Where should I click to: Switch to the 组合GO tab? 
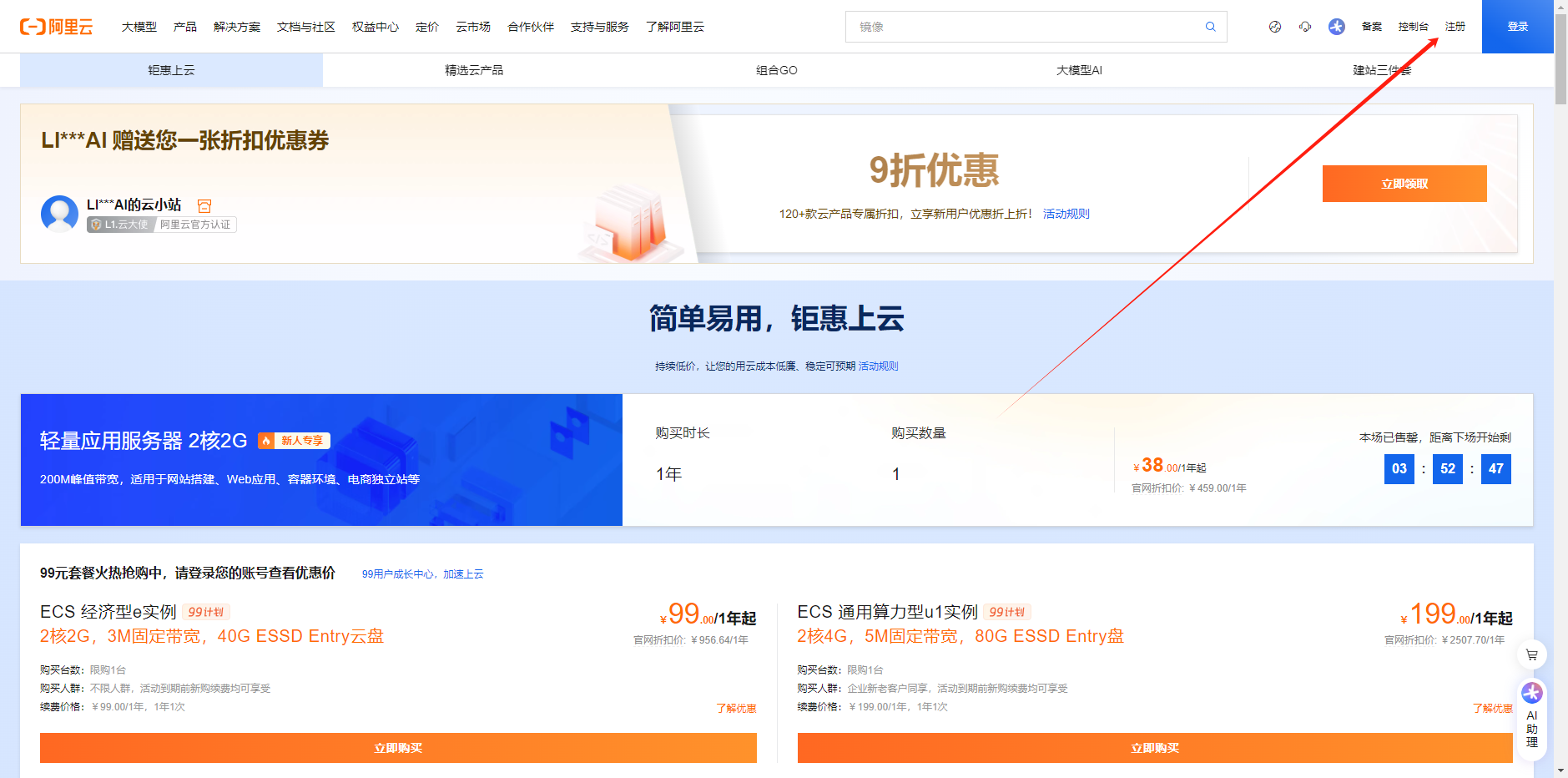(776, 70)
